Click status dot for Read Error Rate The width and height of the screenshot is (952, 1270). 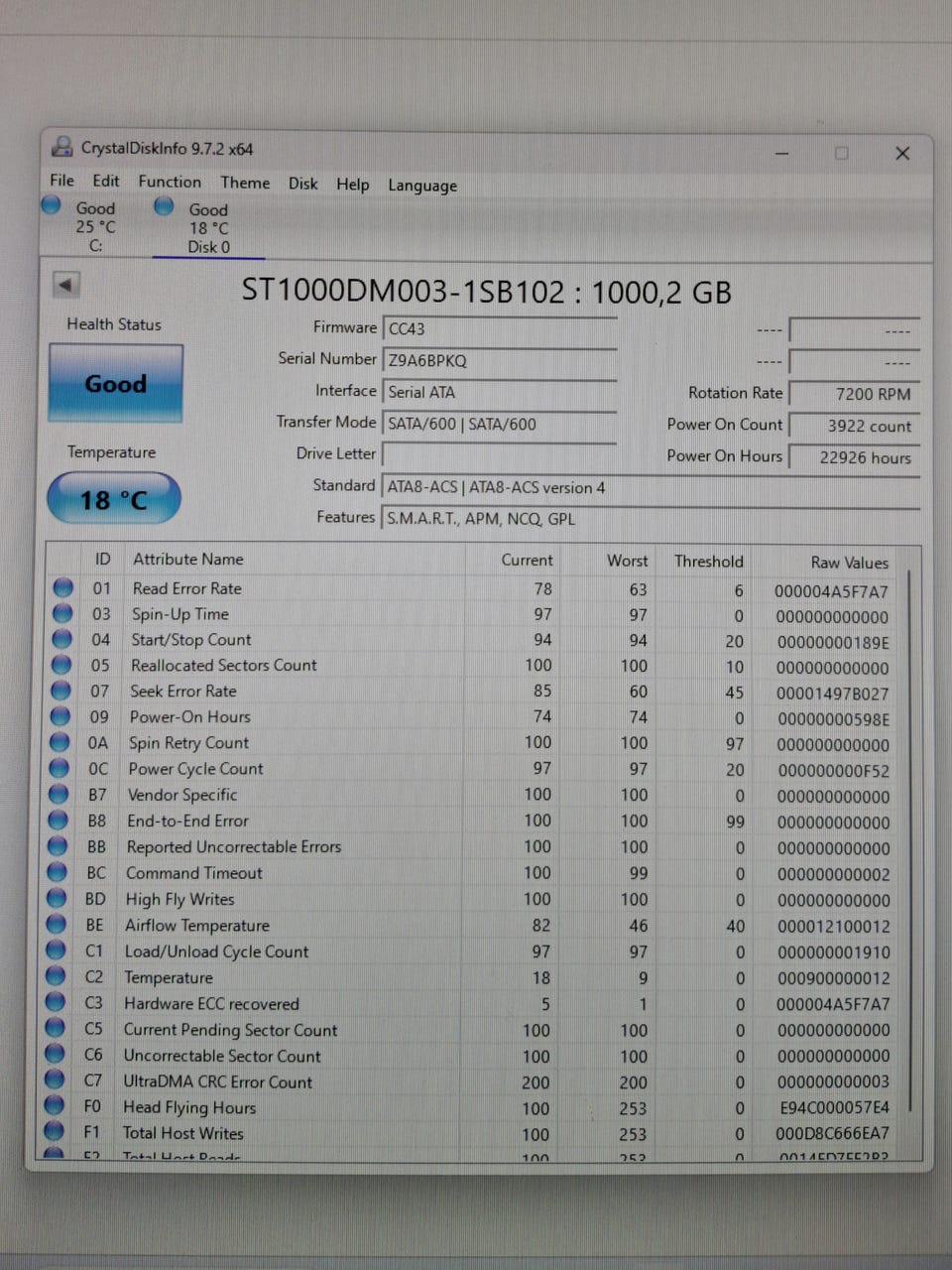click(62, 587)
